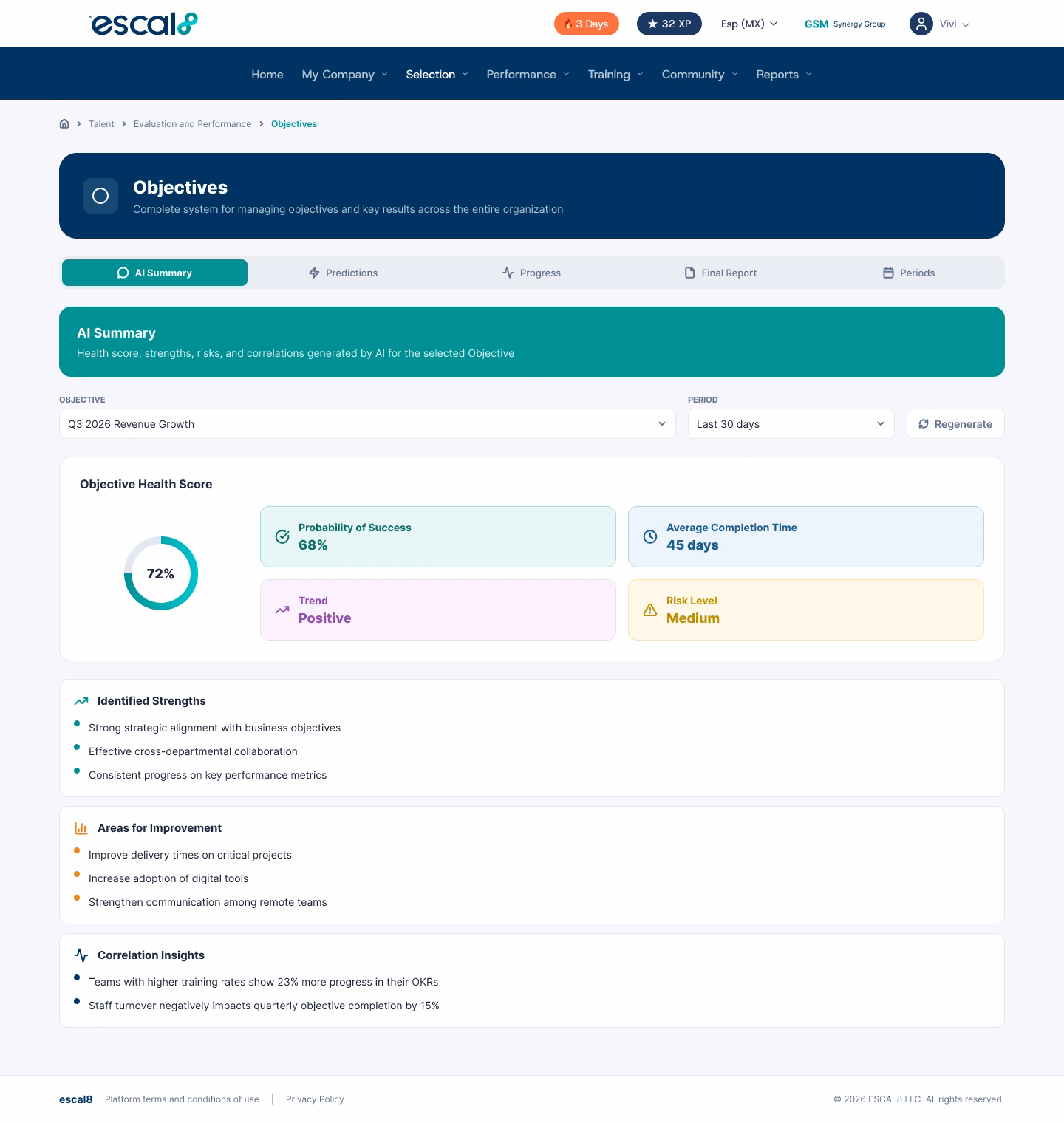Viewport: 1064px width, 1123px height.
Task: Switch to the Periods tab
Action: (909, 273)
